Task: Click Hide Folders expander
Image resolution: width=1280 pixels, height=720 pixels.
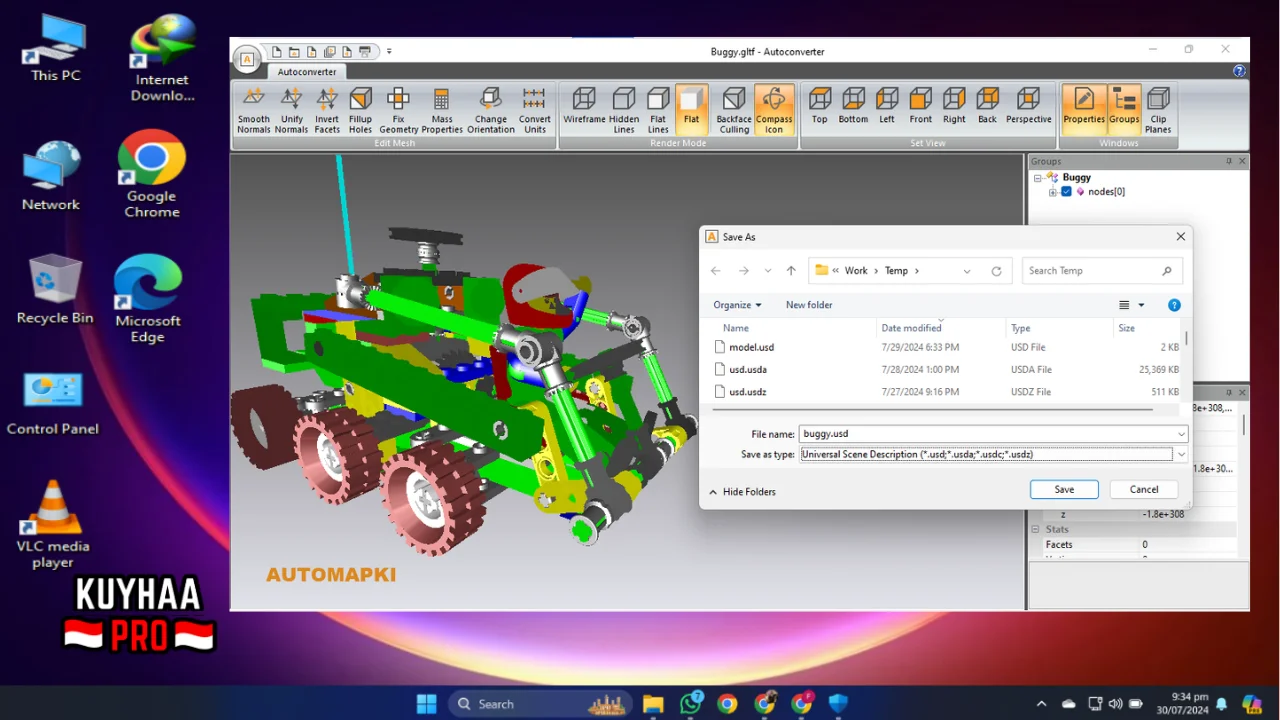Action: 742,492
